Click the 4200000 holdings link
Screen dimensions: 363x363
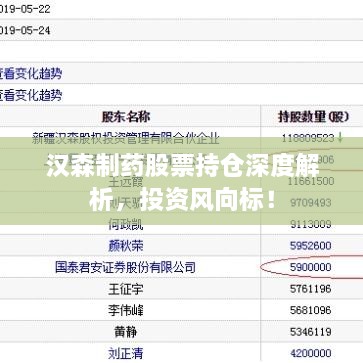pos(311,353)
